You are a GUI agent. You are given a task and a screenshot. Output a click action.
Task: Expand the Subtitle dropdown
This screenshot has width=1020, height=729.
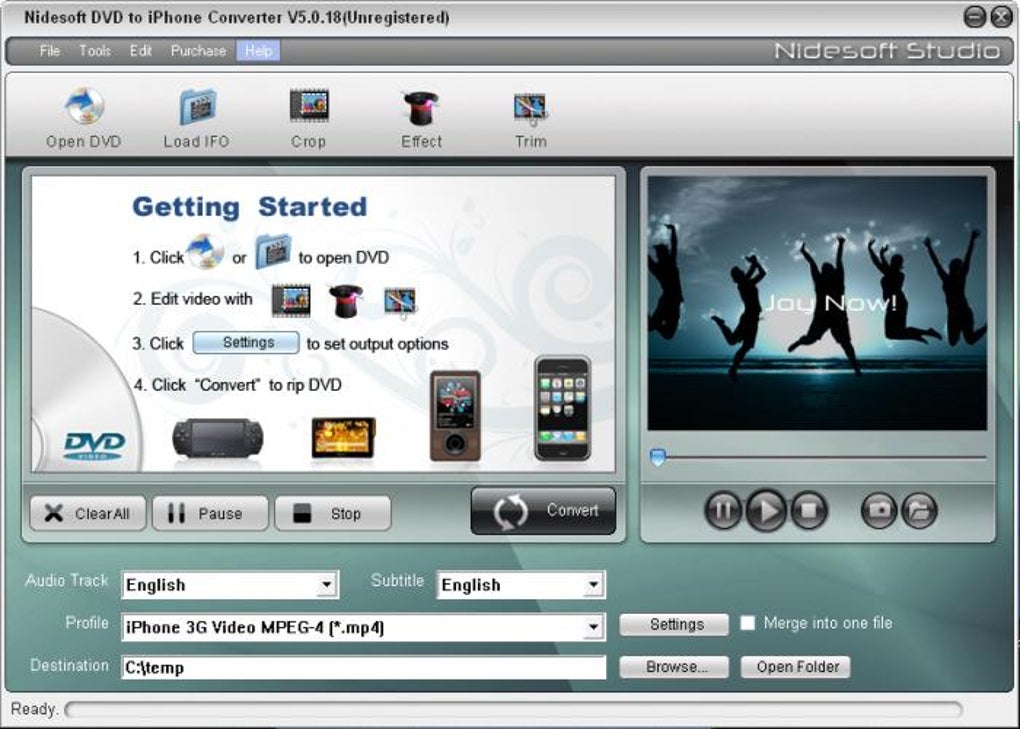point(593,585)
